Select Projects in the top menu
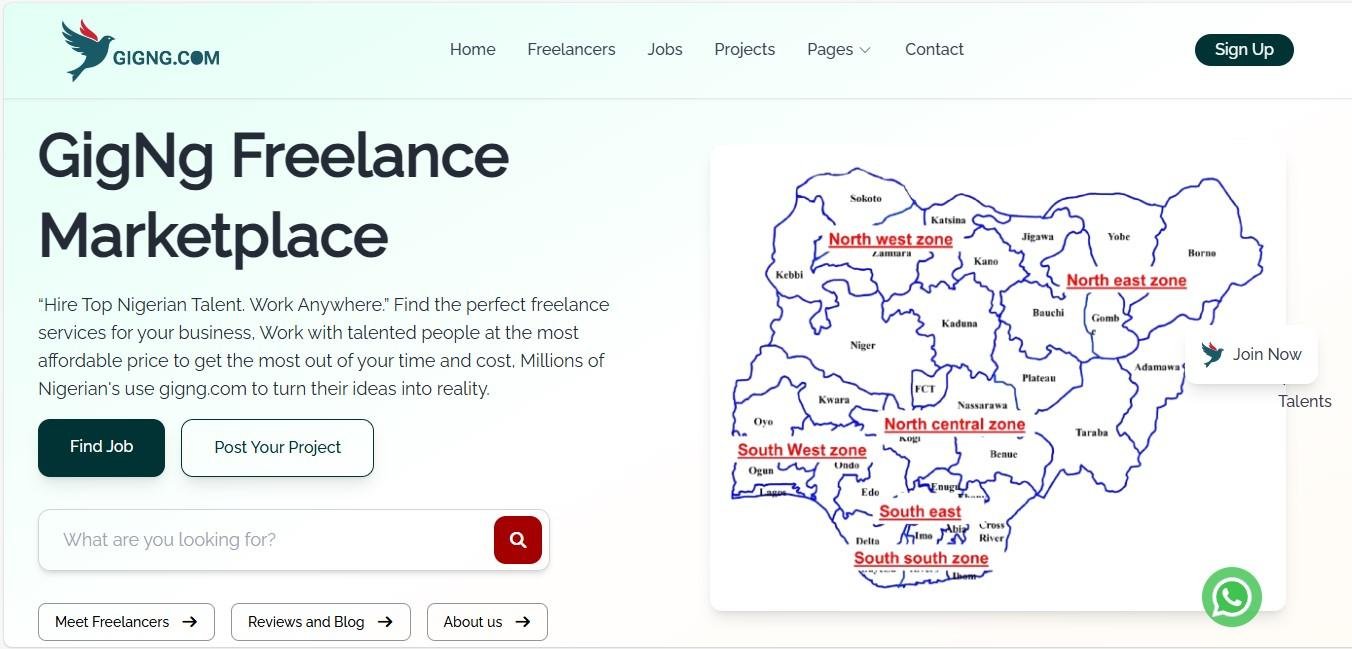 click(744, 49)
